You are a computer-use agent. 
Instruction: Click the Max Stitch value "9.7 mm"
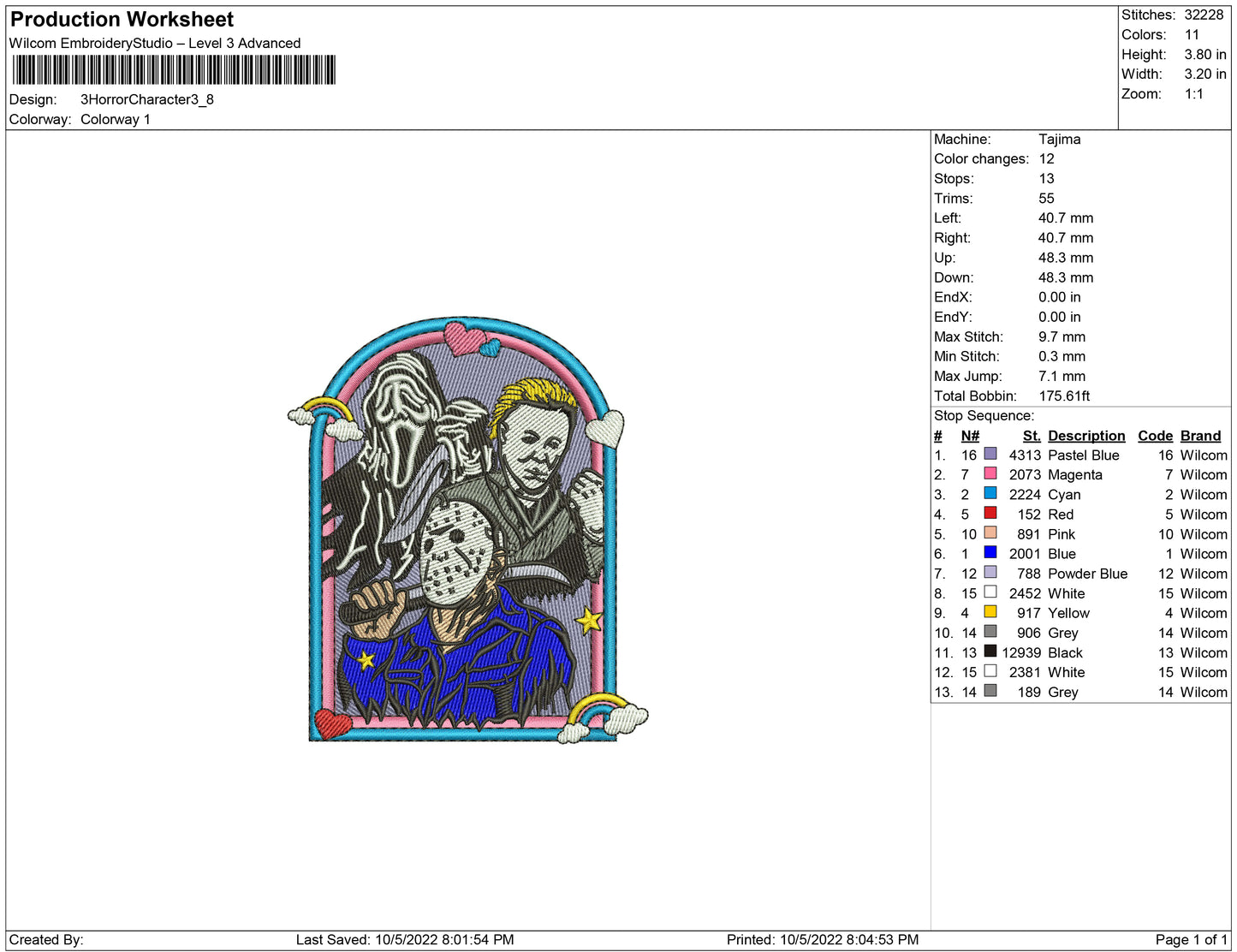(x=1062, y=336)
